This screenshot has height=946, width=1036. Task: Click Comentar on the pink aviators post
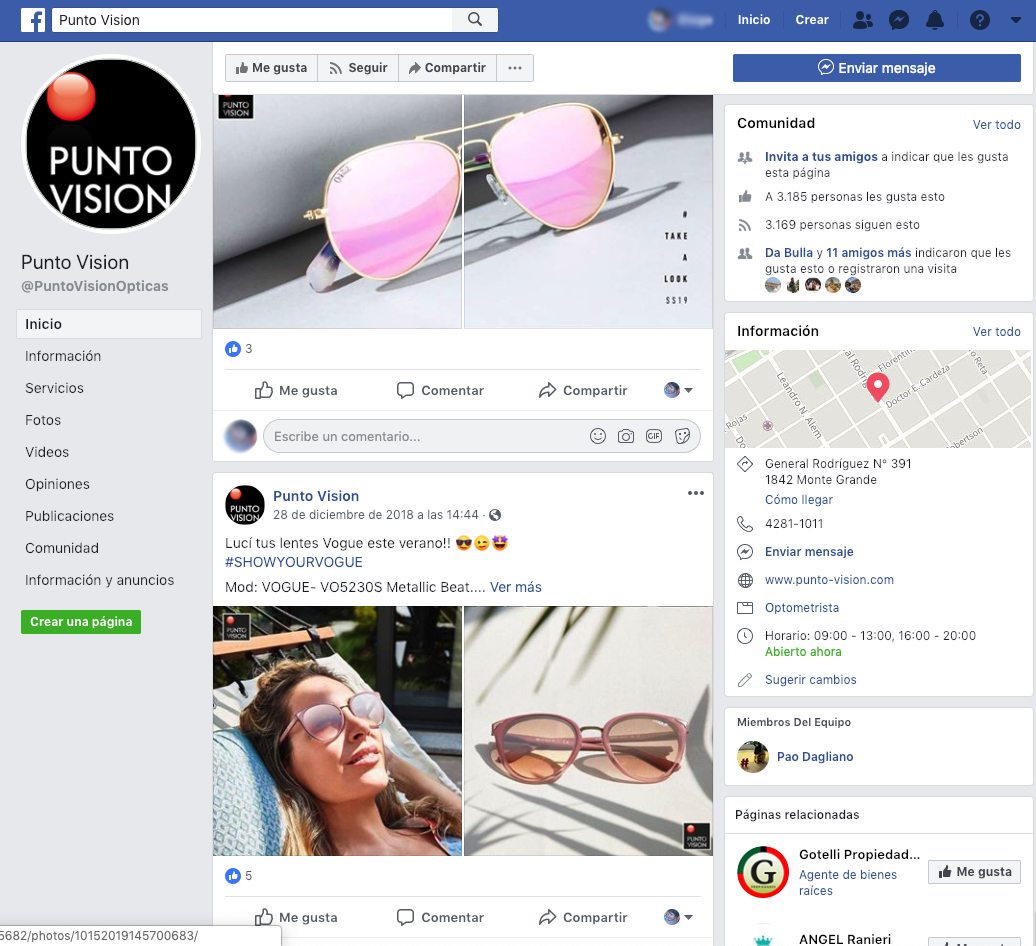(x=440, y=390)
